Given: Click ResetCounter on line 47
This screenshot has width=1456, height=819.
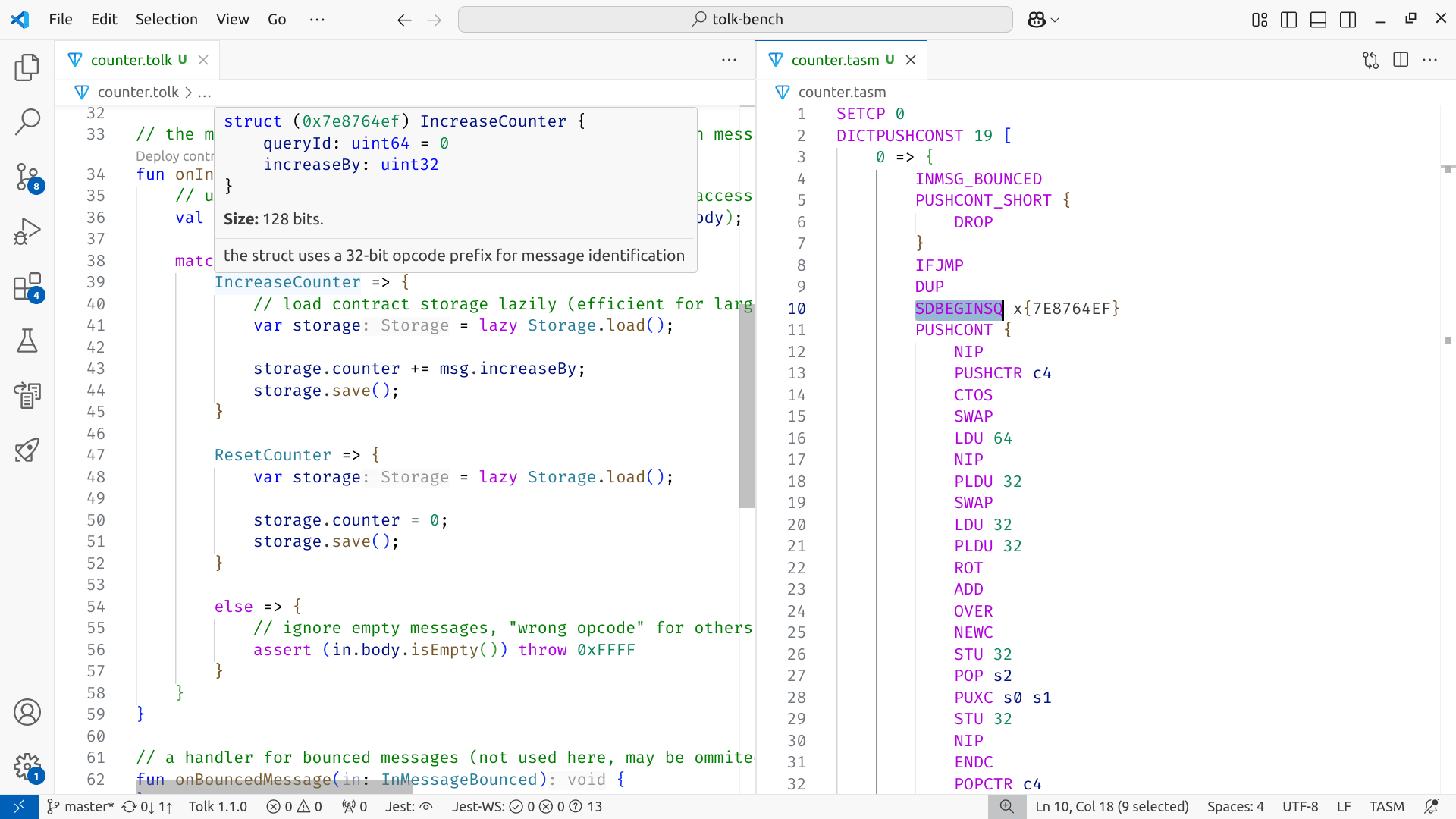Looking at the screenshot, I should [273, 455].
